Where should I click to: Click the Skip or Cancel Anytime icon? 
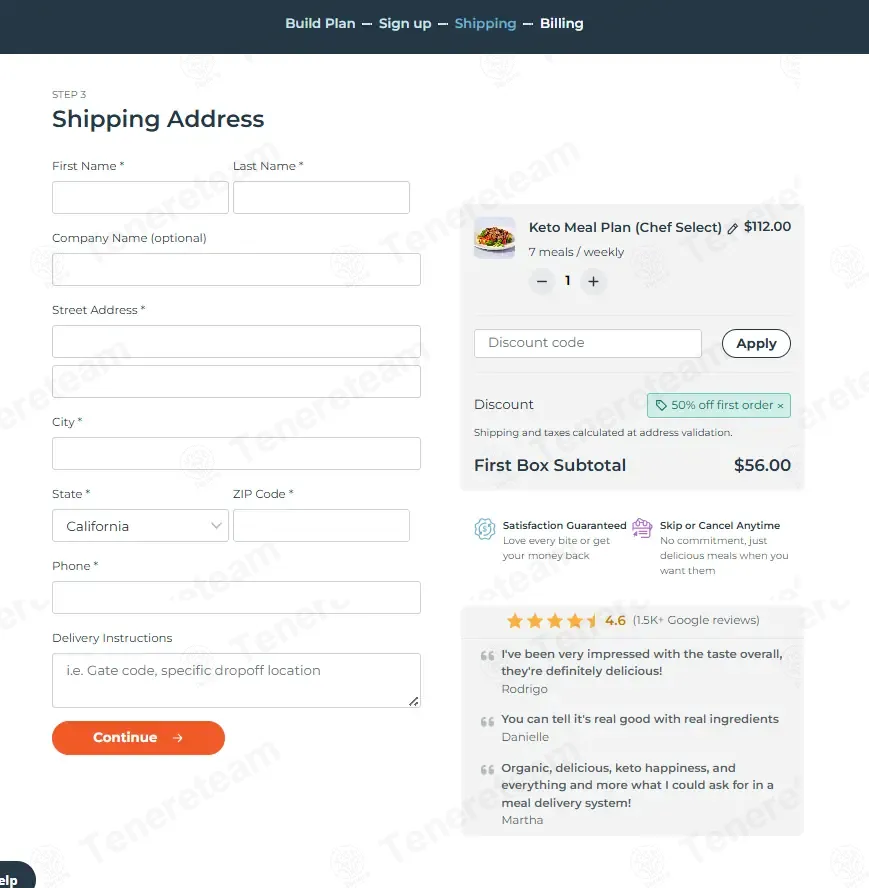[642, 528]
